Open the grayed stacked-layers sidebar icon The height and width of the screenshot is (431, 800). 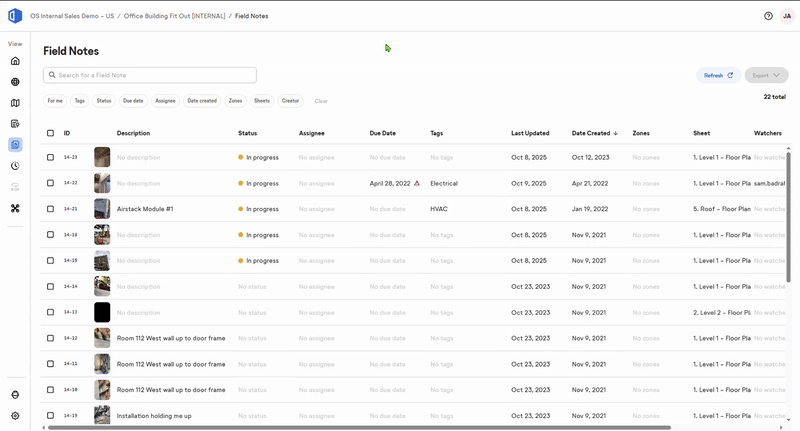(15, 187)
